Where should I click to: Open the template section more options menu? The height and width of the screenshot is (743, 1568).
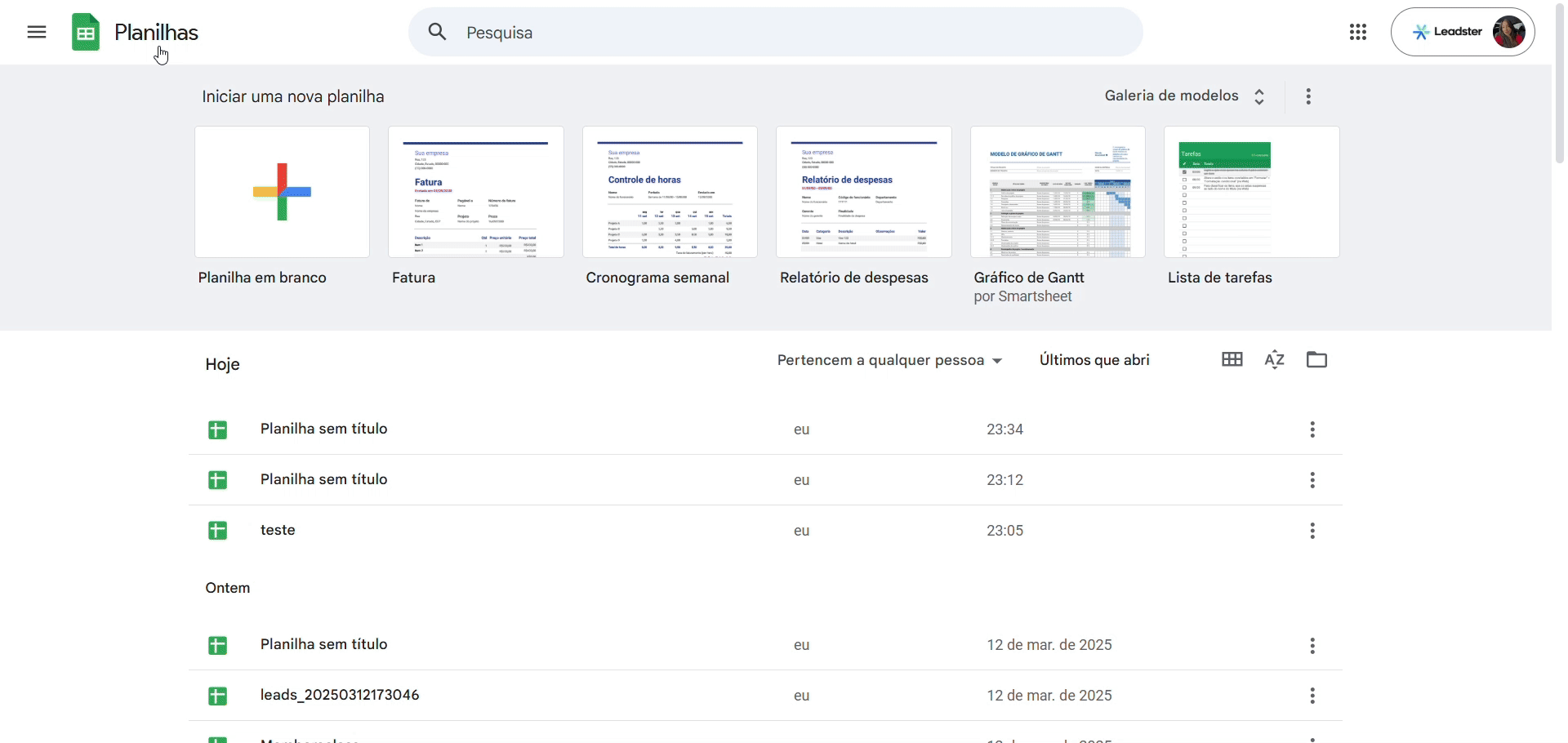click(x=1308, y=96)
